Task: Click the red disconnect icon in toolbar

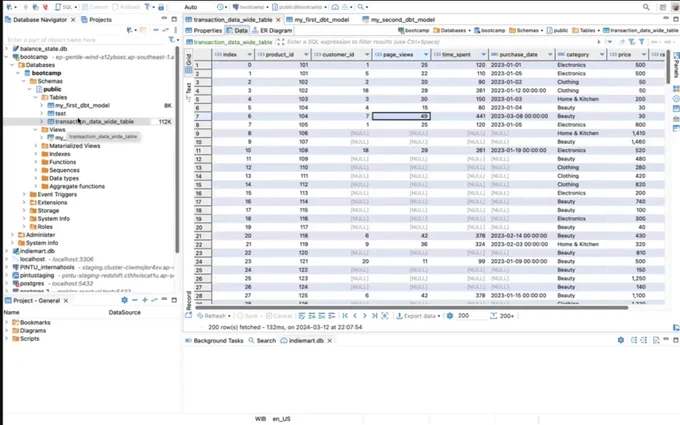Action: 46,7
